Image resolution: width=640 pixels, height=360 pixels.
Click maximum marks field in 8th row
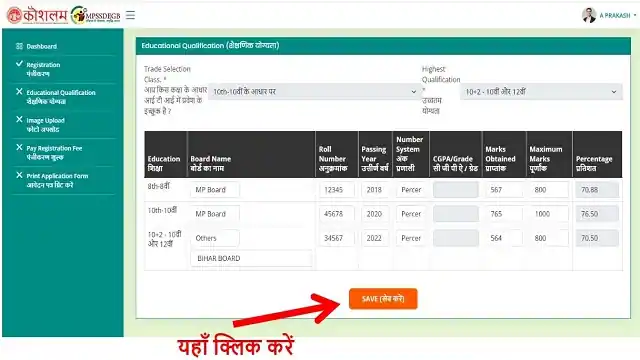click(x=549, y=190)
